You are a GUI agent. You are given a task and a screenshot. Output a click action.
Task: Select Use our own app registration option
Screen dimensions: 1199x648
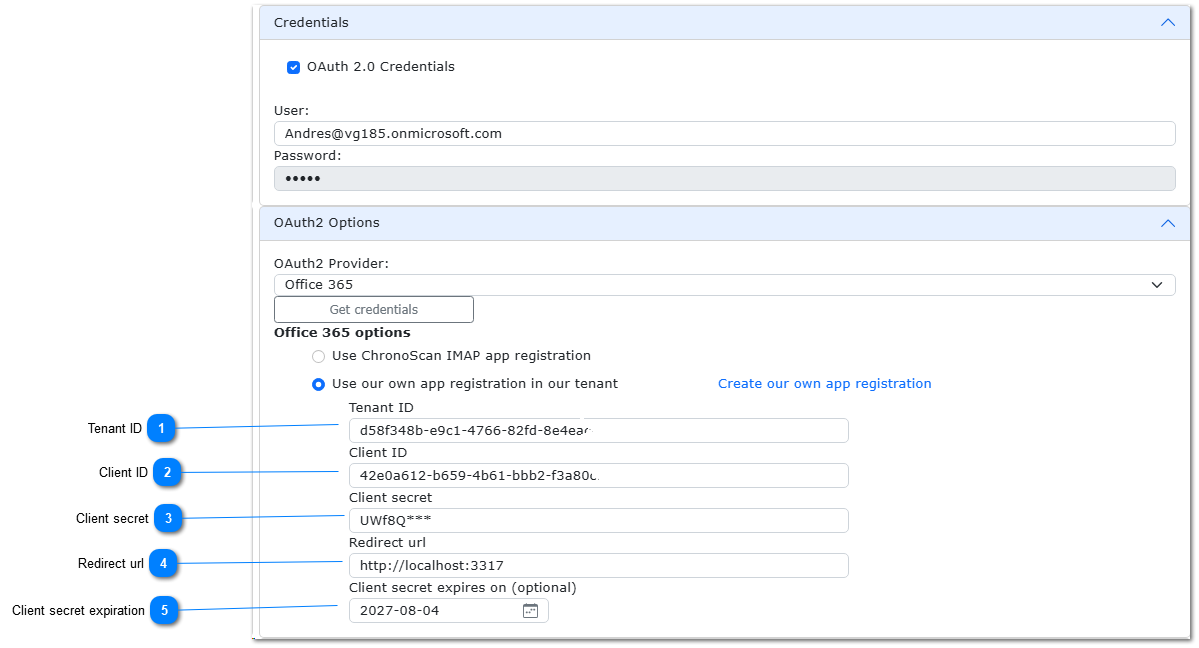(x=318, y=383)
